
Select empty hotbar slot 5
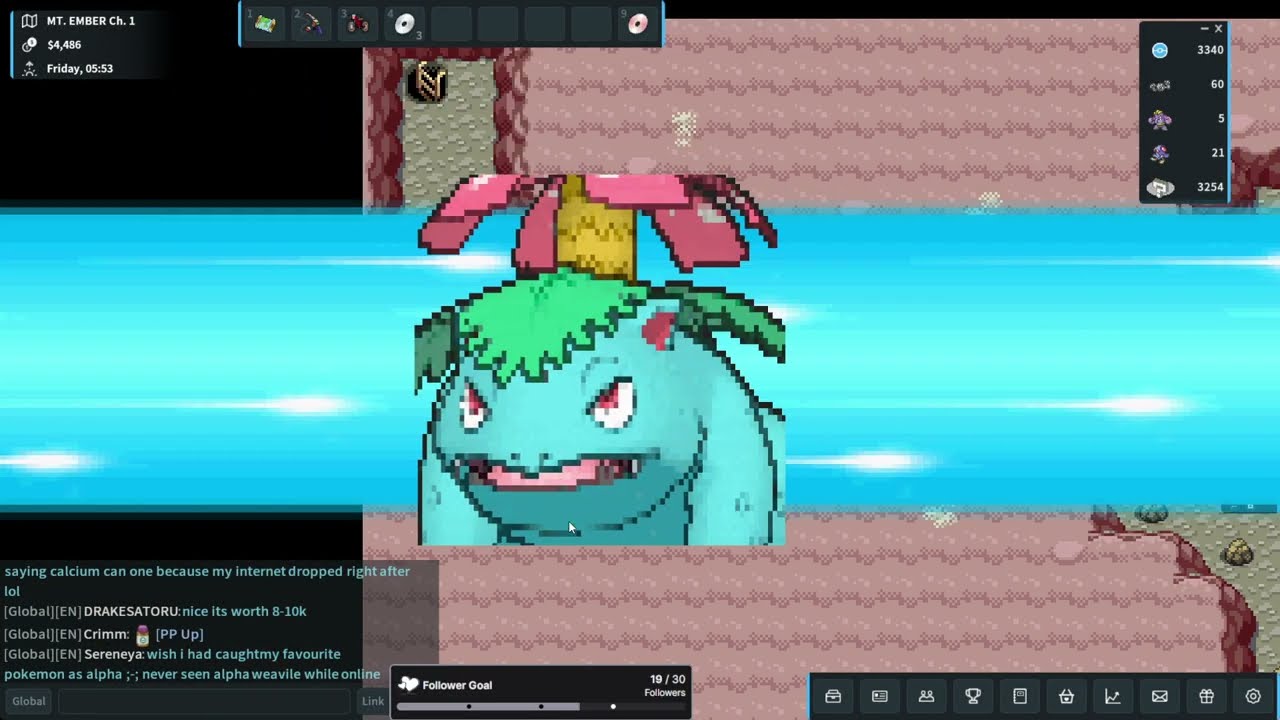pyautogui.click(x=451, y=24)
